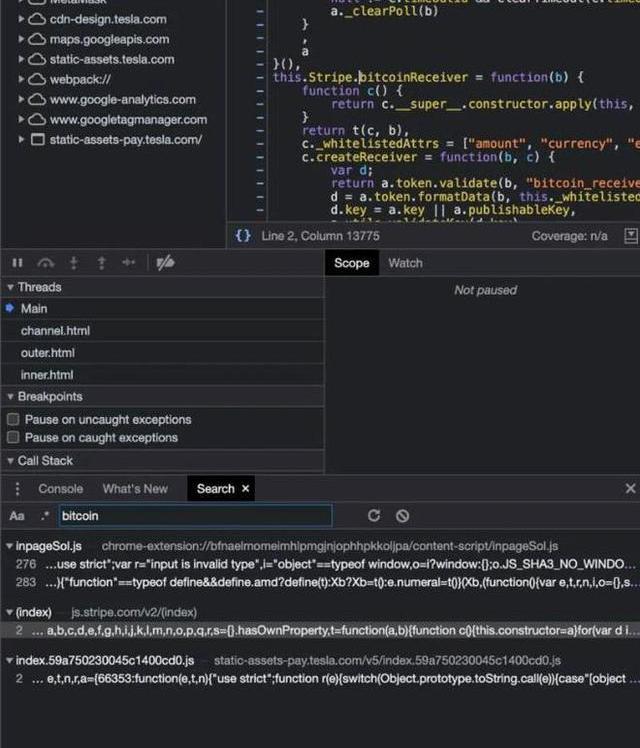The height and width of the screenshot is (748, 640).
Task: Clear the search results
Action: [x=402, y=516]
